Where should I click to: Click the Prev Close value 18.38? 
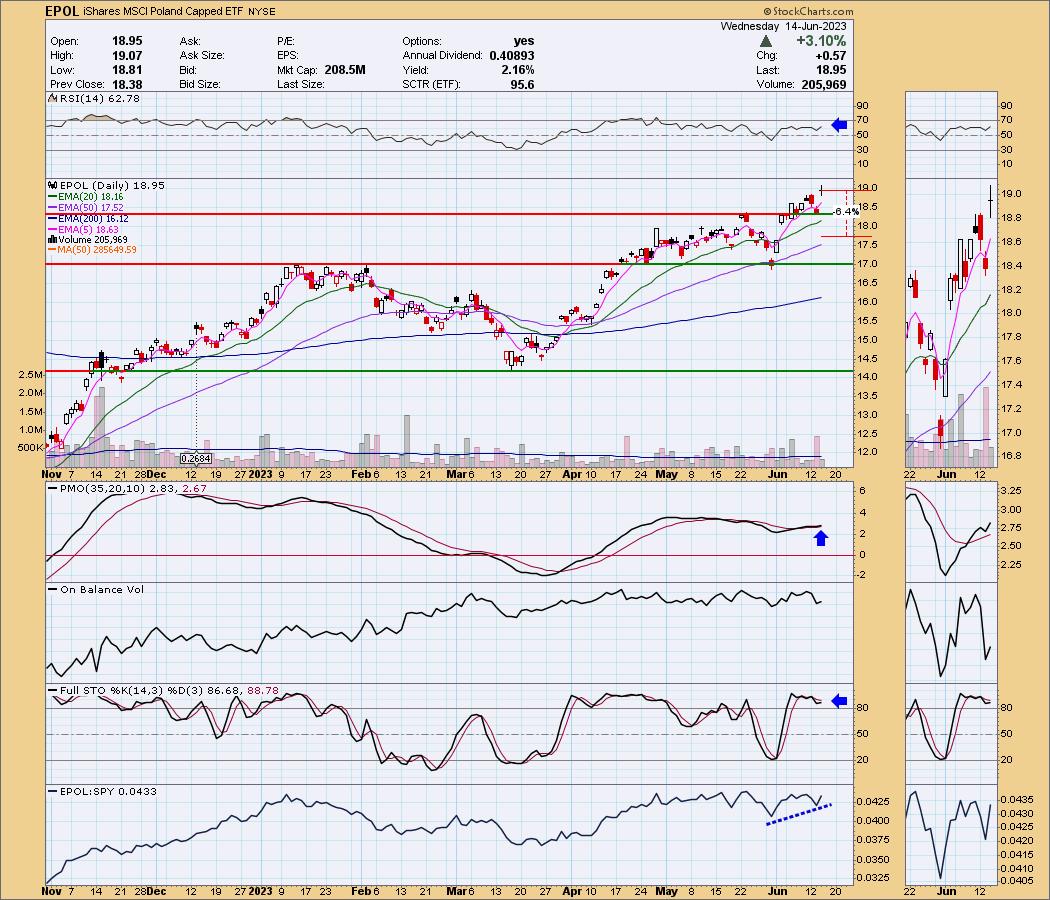[127, 84]
